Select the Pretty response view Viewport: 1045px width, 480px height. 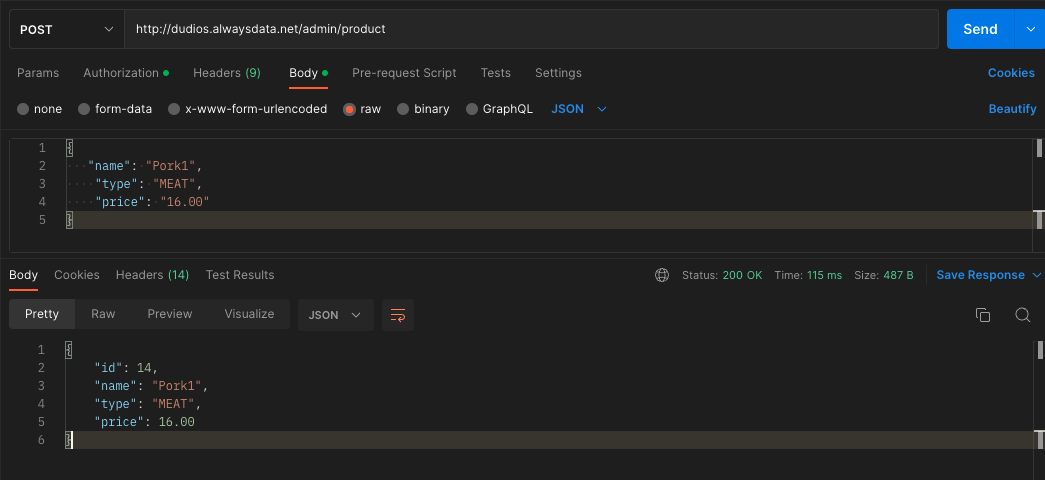tap(42, 314)
